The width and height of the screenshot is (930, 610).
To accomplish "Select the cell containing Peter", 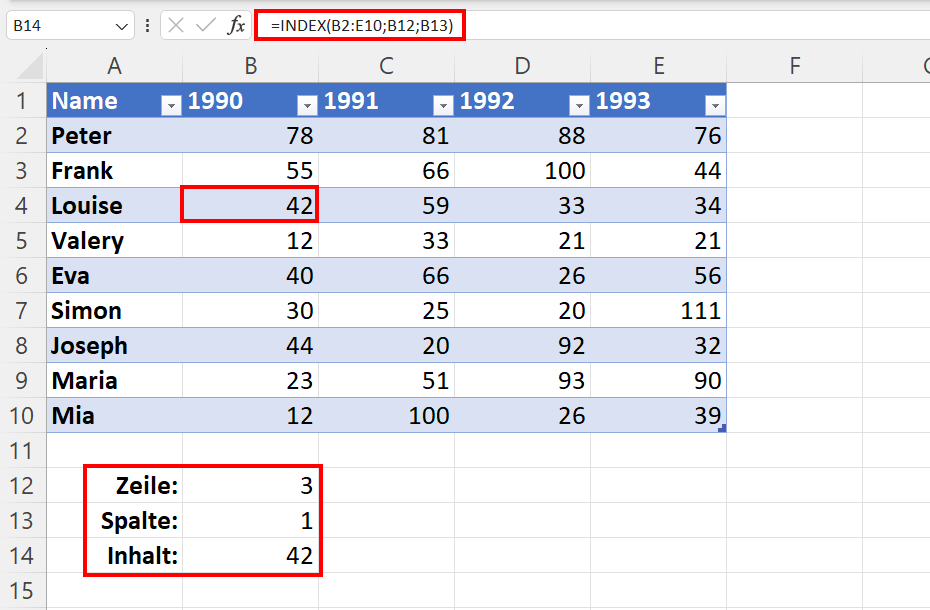I will point(114,135).
